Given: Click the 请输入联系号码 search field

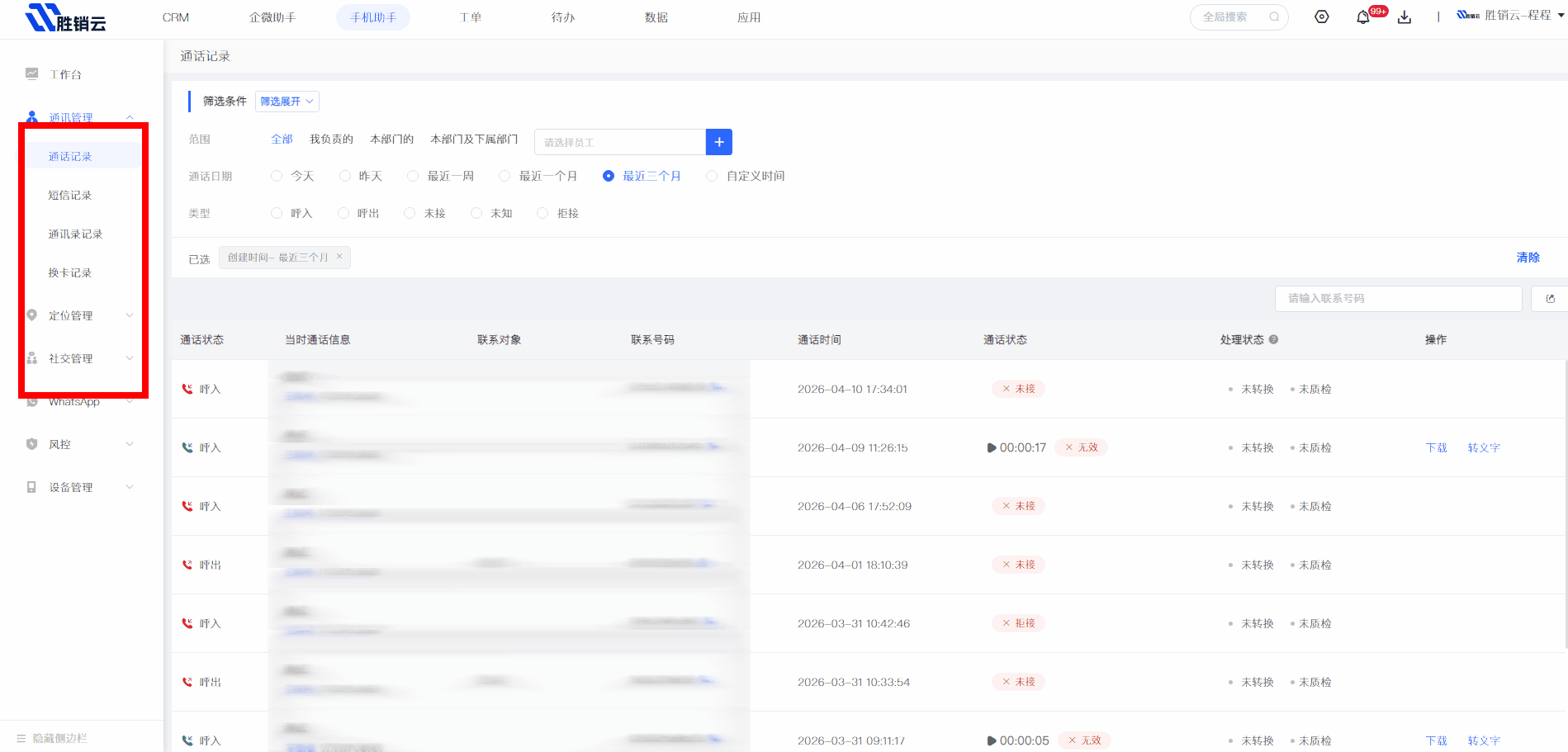Looking at the screenshot, I should click(x=1398, y=299).
